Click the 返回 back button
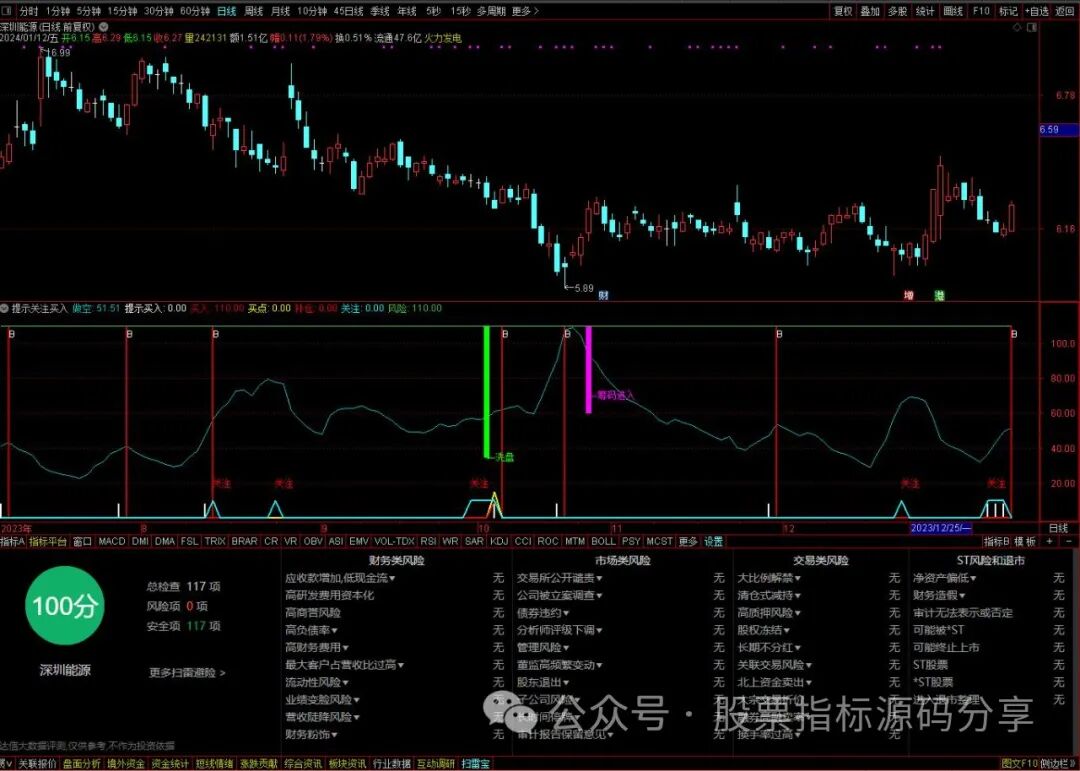 click(1065, 11)
